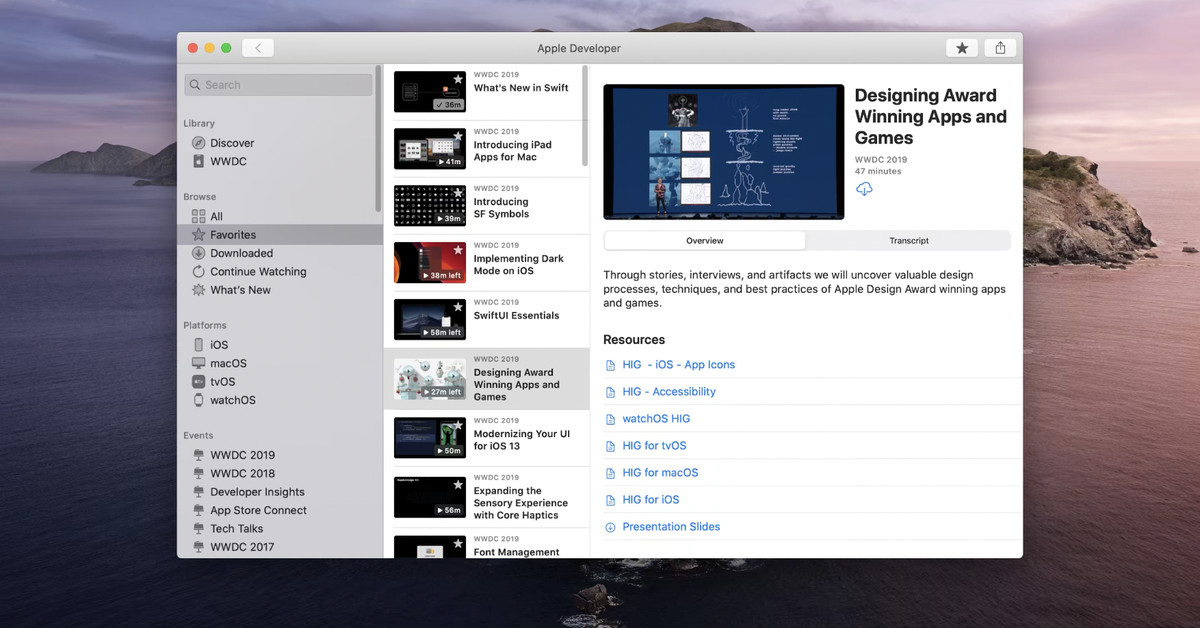This screenshot has width=1200, height=628.
Task: Select the tvOS platform filter
Action: [x=222, y=382]
